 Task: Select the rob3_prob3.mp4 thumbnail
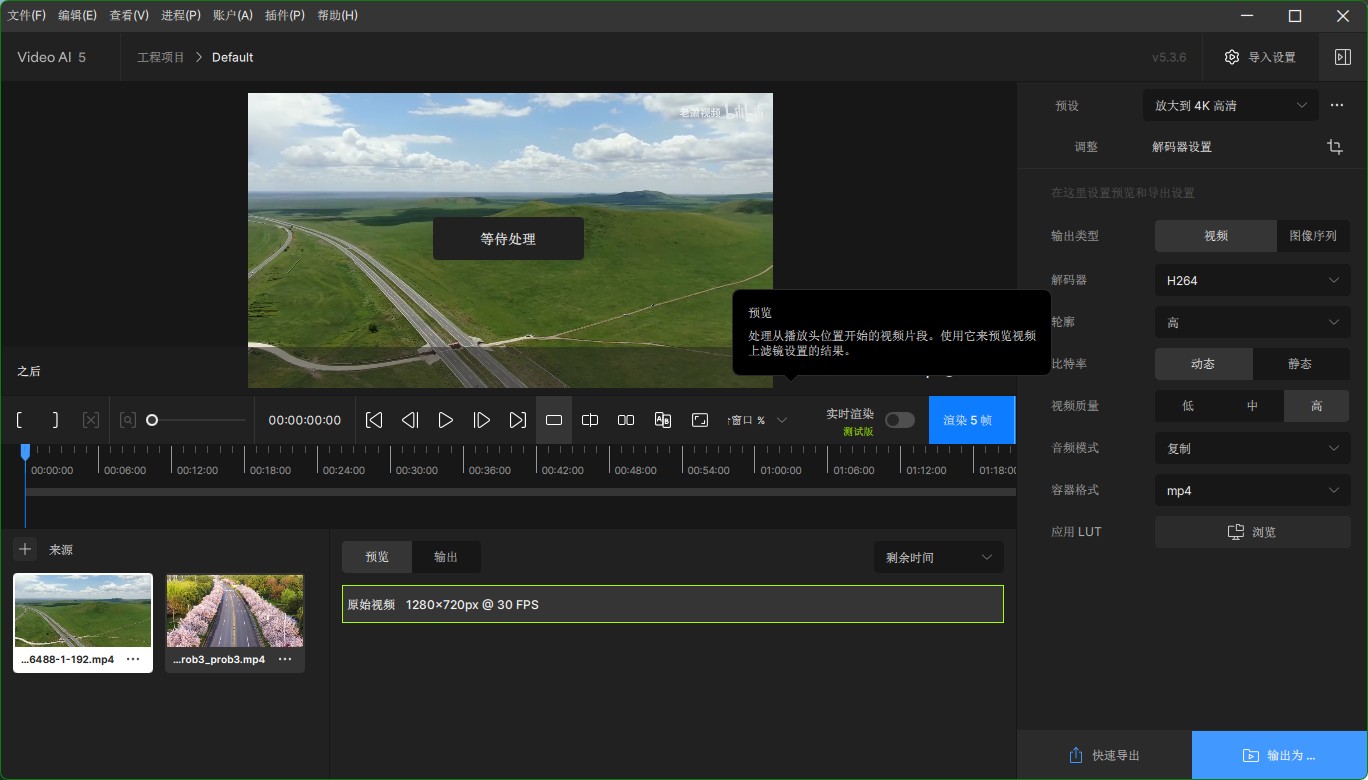(x=235, y=611)
